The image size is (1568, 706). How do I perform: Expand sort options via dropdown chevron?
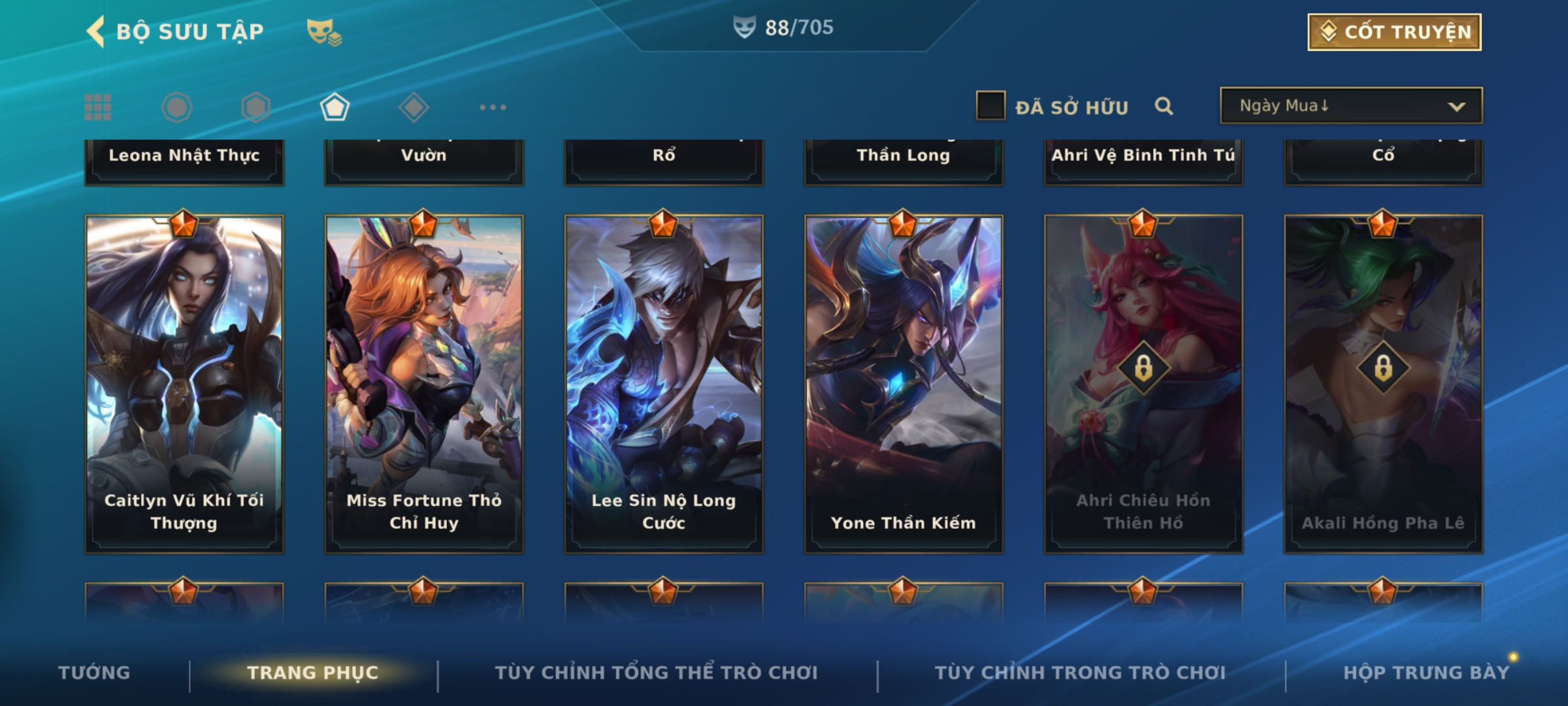coord(1457,107)
